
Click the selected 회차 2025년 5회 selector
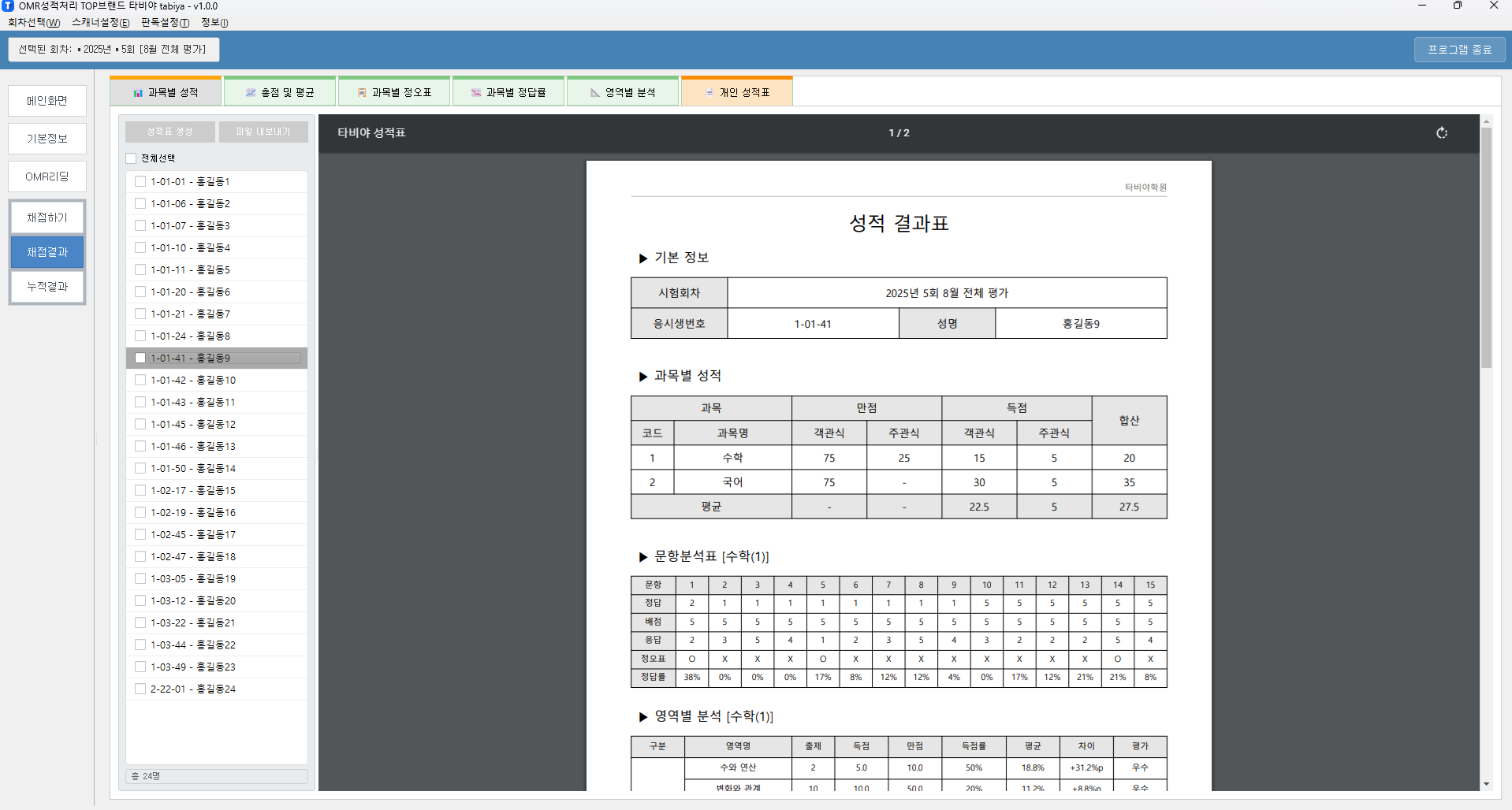tap(114, 50)
